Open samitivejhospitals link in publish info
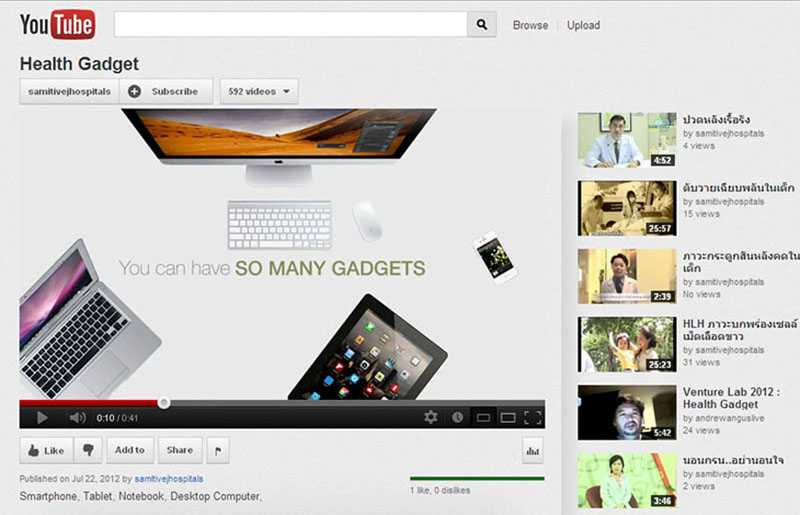This screenshot has width=800, height=515. coord(169,479)
